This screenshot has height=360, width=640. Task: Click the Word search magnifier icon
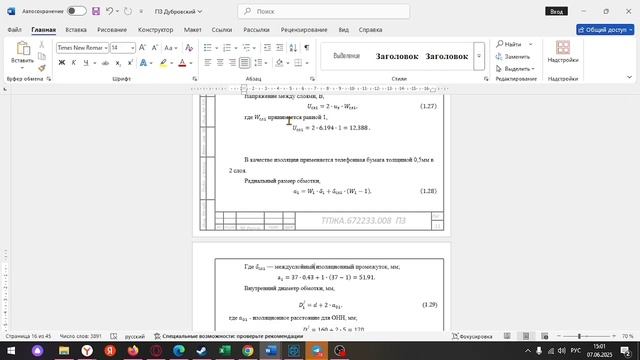click(x=247, y=11)
